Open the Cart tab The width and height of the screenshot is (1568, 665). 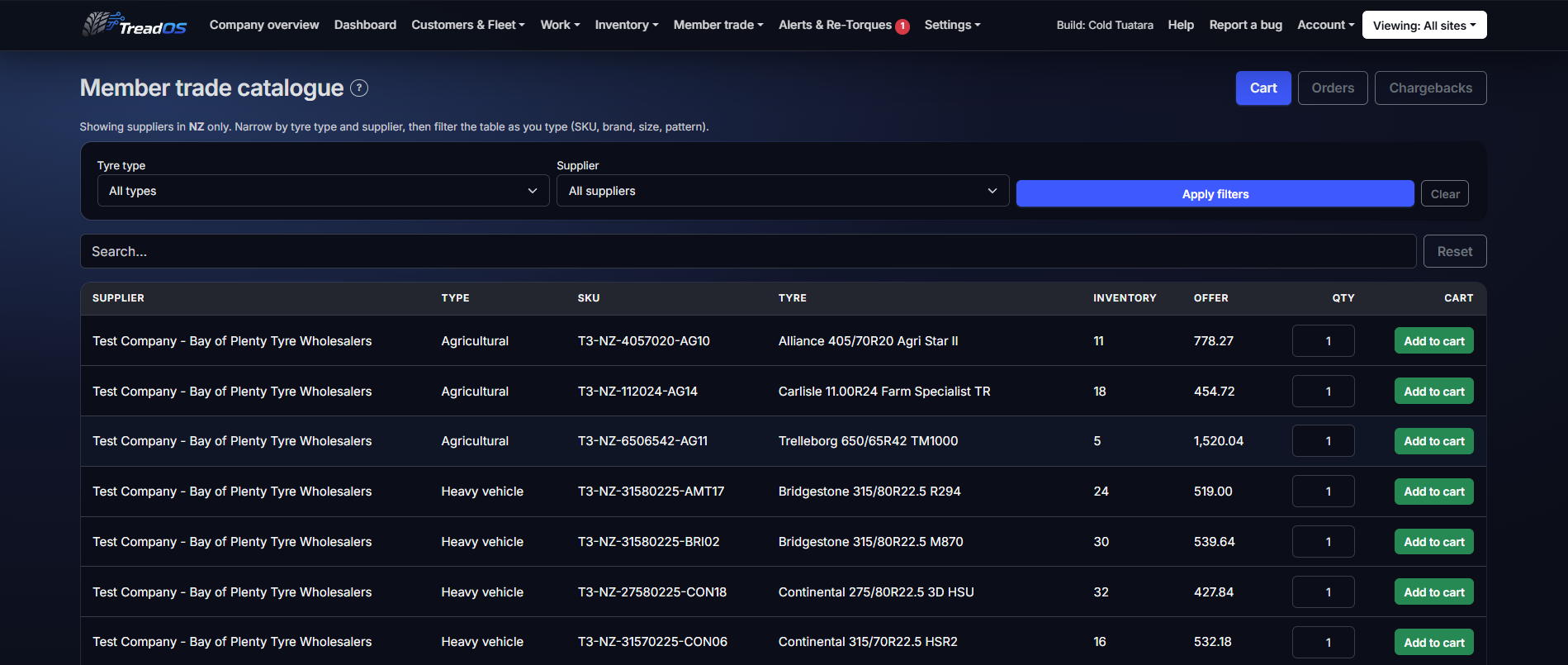tap(1263, 88)
